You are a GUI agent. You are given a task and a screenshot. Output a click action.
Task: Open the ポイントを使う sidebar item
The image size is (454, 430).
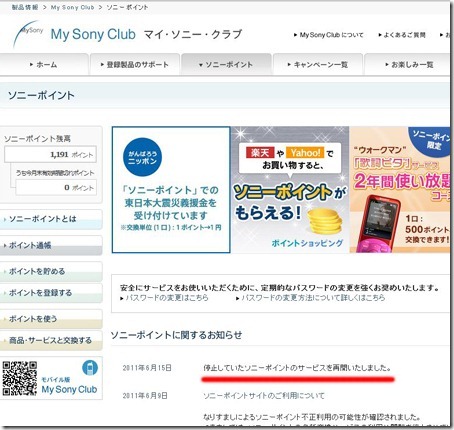[51, 319]
